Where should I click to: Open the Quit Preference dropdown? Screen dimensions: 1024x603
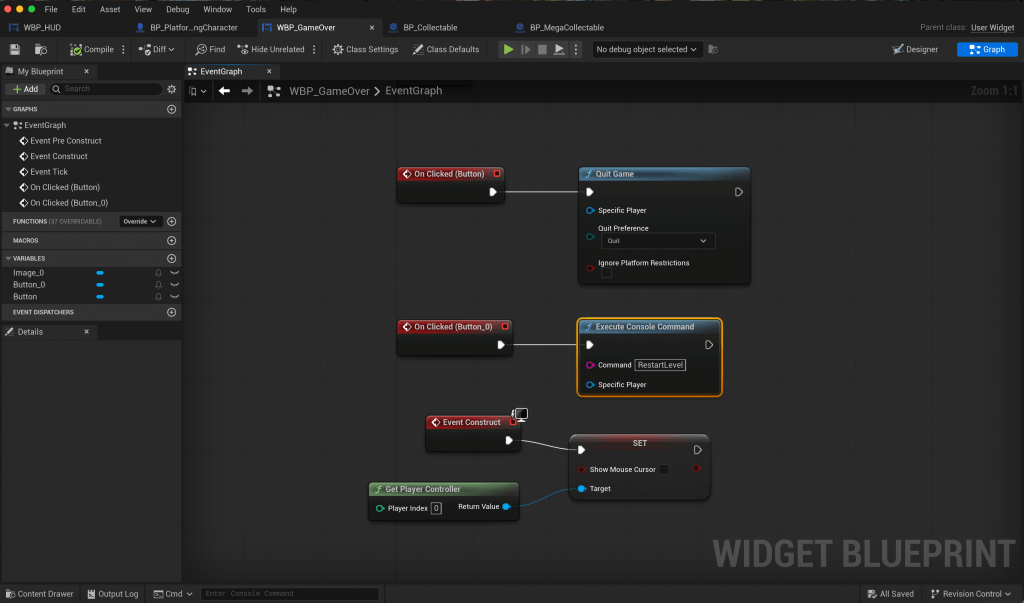point(657,241)
